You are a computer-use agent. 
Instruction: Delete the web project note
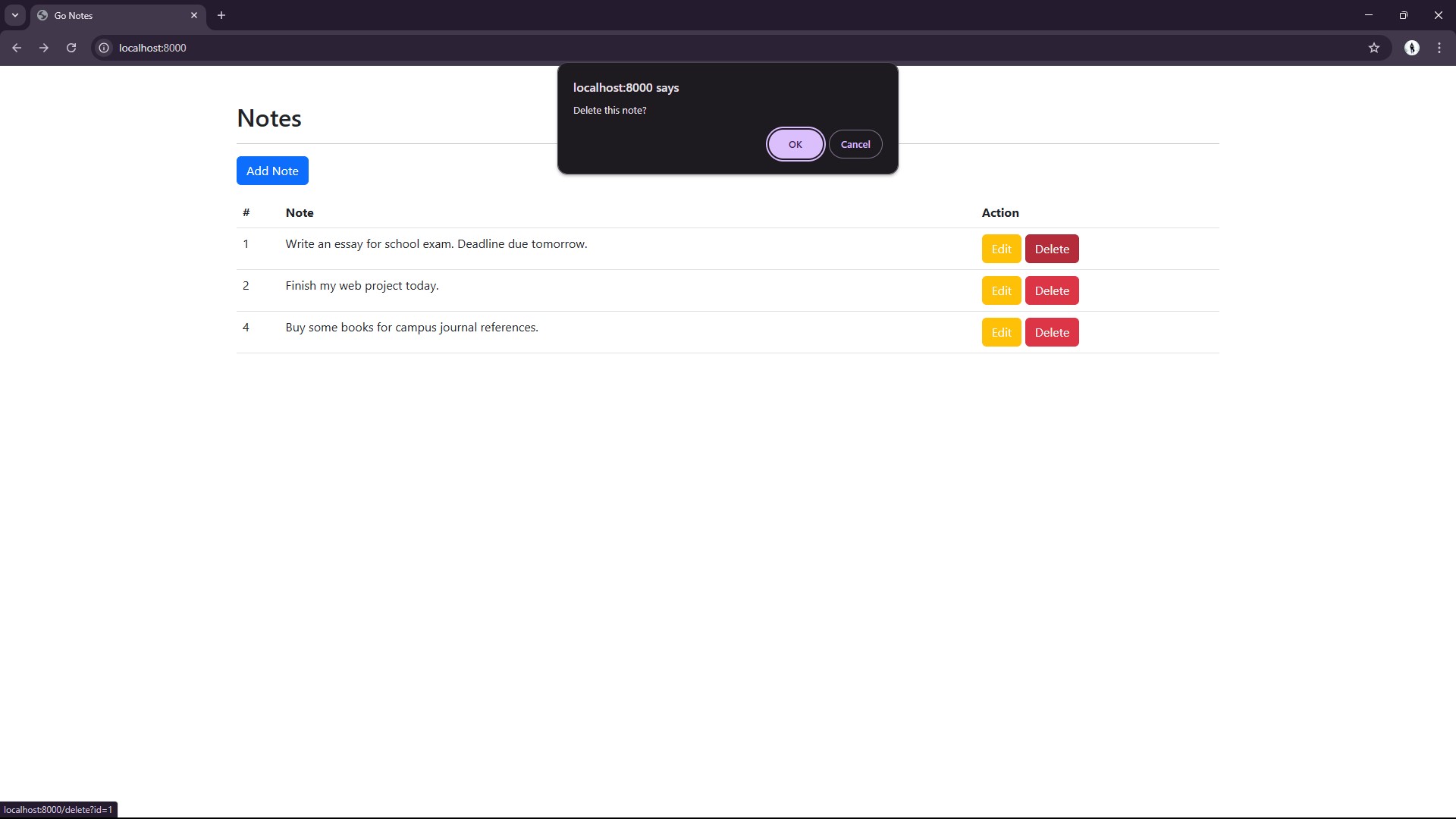tap(1052, 290)
